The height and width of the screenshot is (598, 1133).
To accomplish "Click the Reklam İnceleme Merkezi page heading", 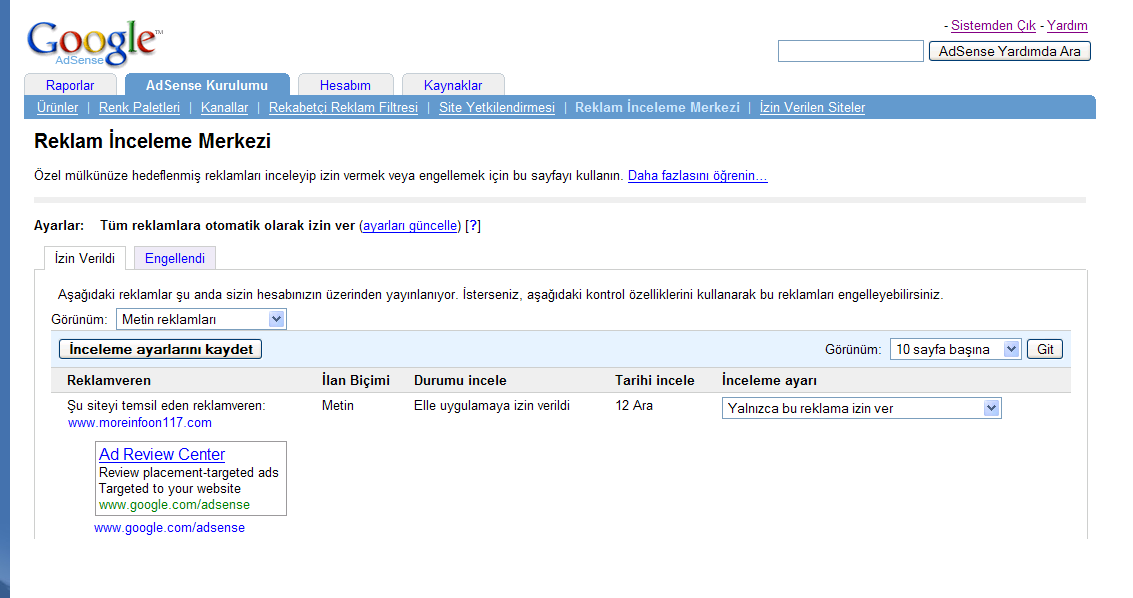I will click(x=152, y=141).
